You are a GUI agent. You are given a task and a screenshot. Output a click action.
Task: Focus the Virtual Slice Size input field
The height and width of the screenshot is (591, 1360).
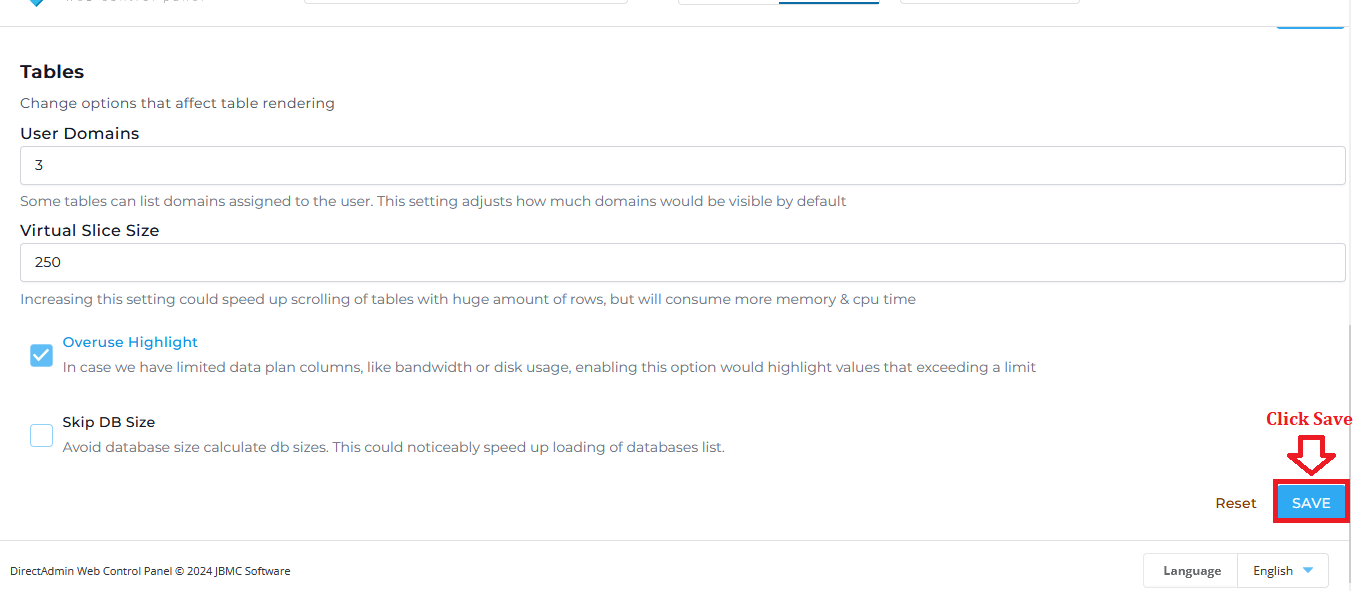point(682,262)
